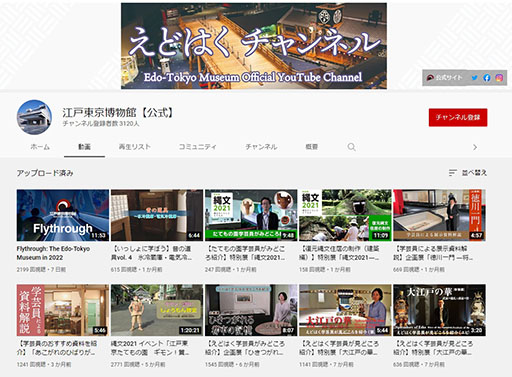The height and width of the screenshot is (377, 512).
Task: Open the Instagram icon link in banner
Action: pos(499,78)
